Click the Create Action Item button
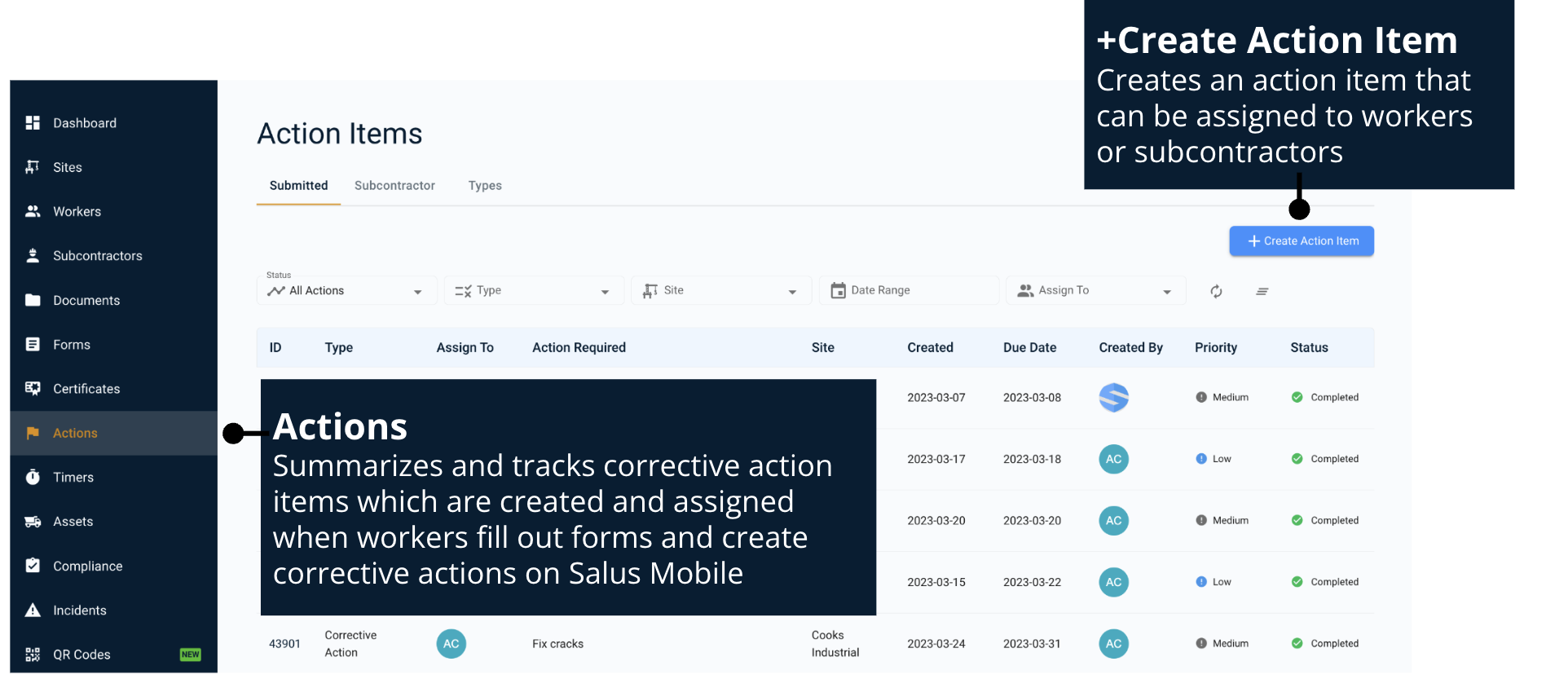 point(1302,241)
